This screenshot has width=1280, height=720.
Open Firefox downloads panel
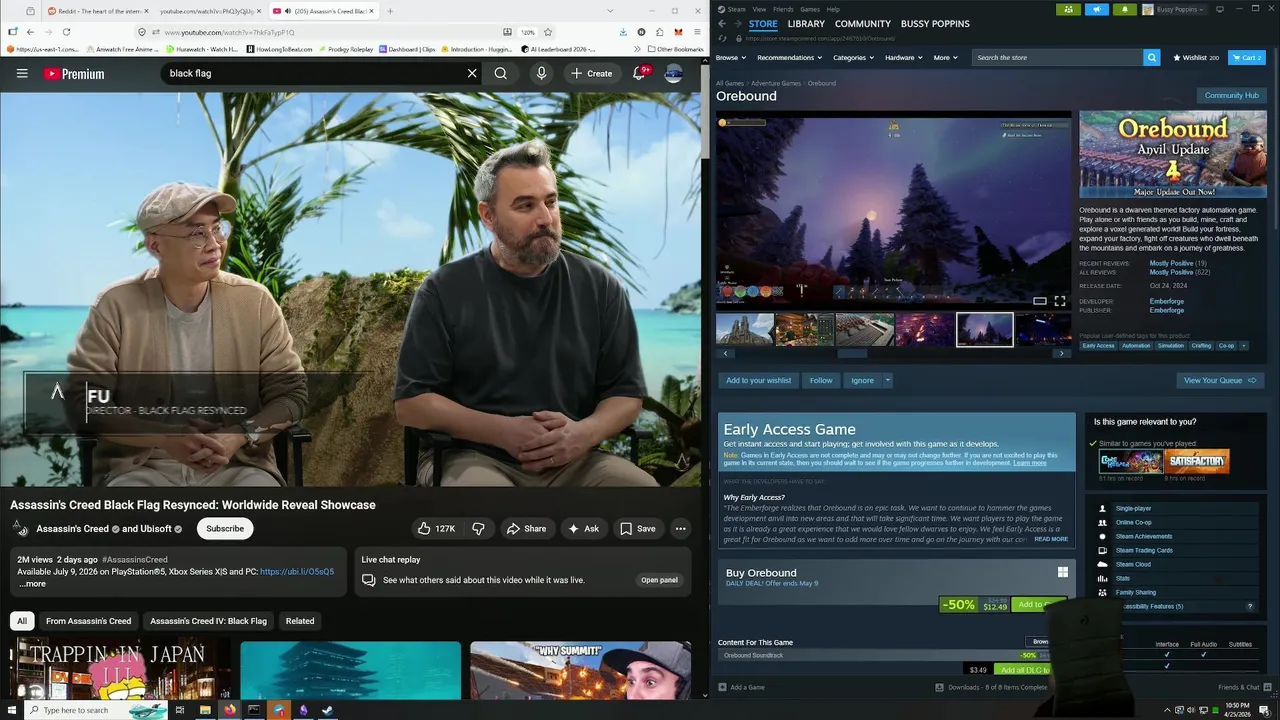point(622,32)
